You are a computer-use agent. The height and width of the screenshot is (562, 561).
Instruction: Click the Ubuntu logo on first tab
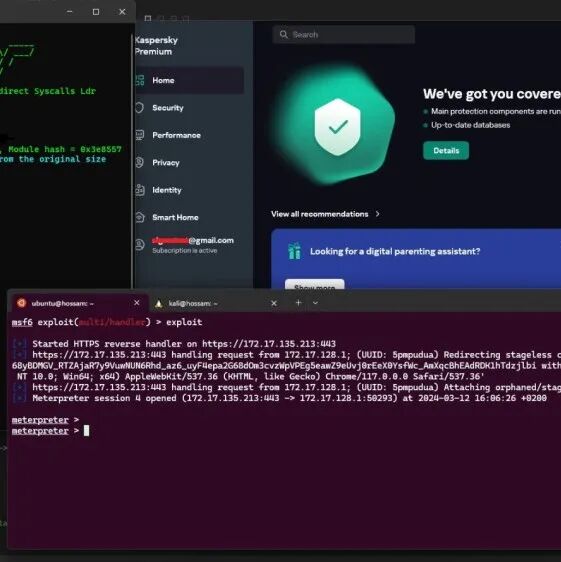pos(21,303)
